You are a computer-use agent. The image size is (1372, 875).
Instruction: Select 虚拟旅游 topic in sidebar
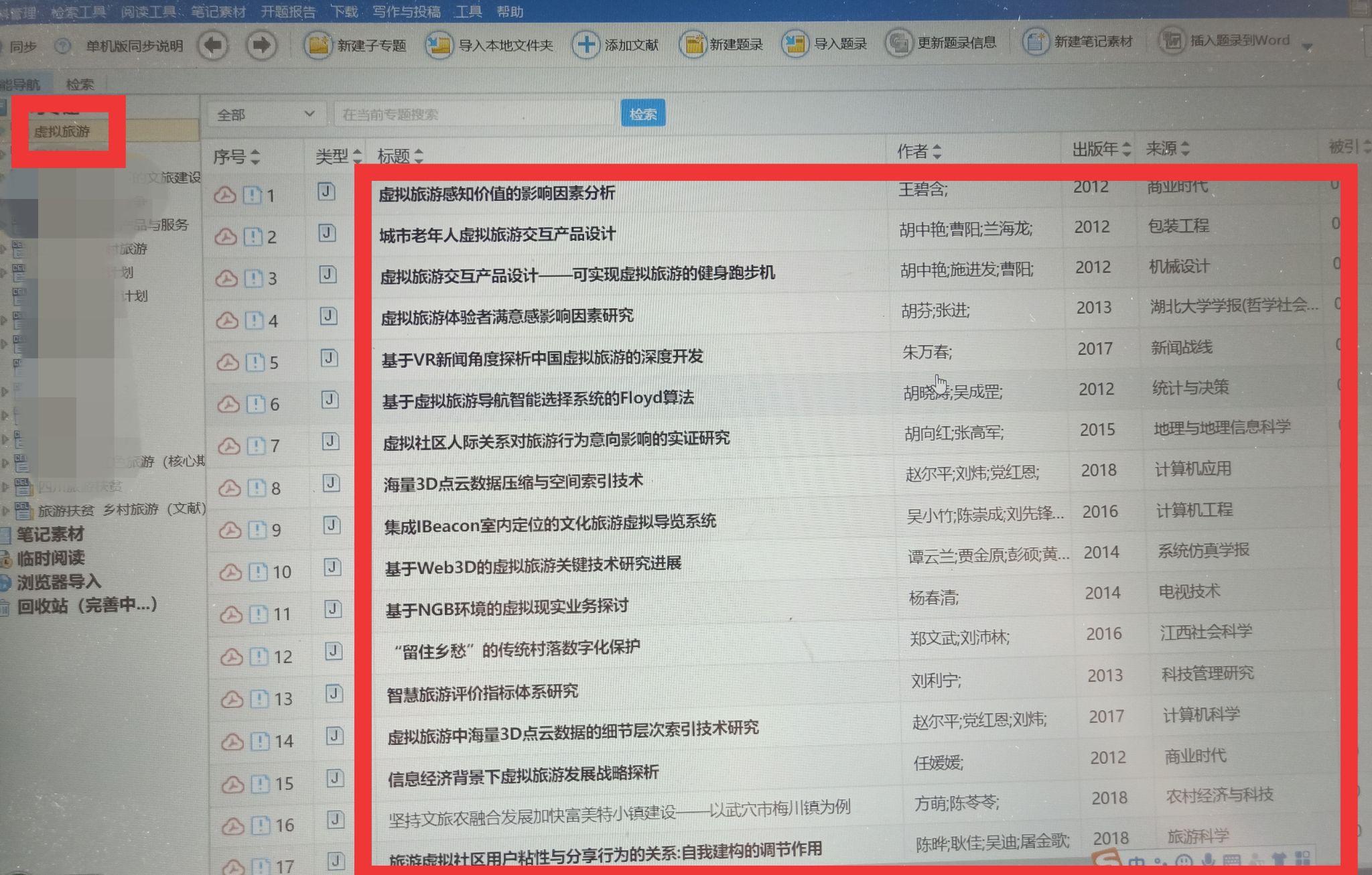62,131
